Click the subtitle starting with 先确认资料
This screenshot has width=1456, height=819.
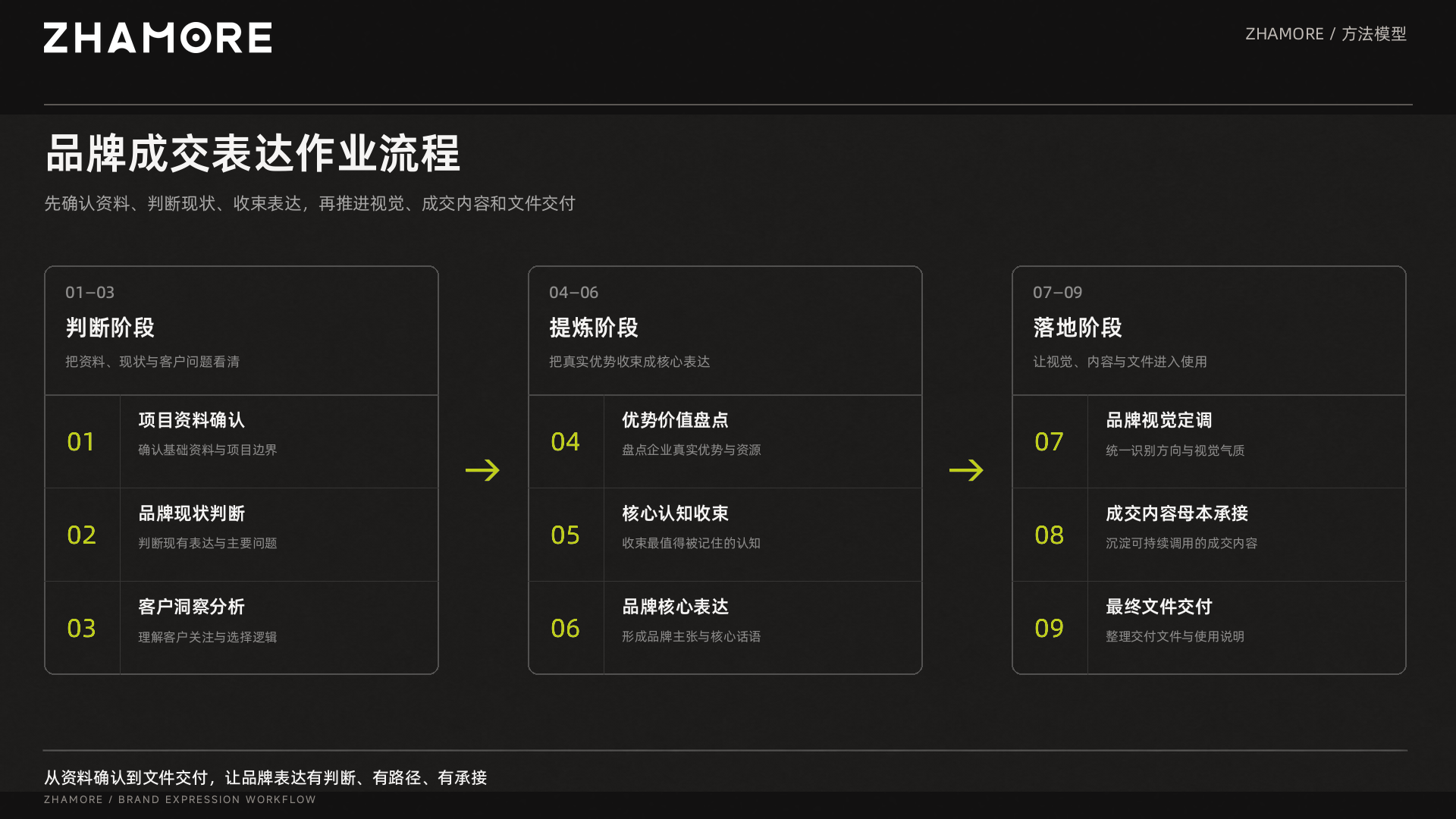pos(309,203)
